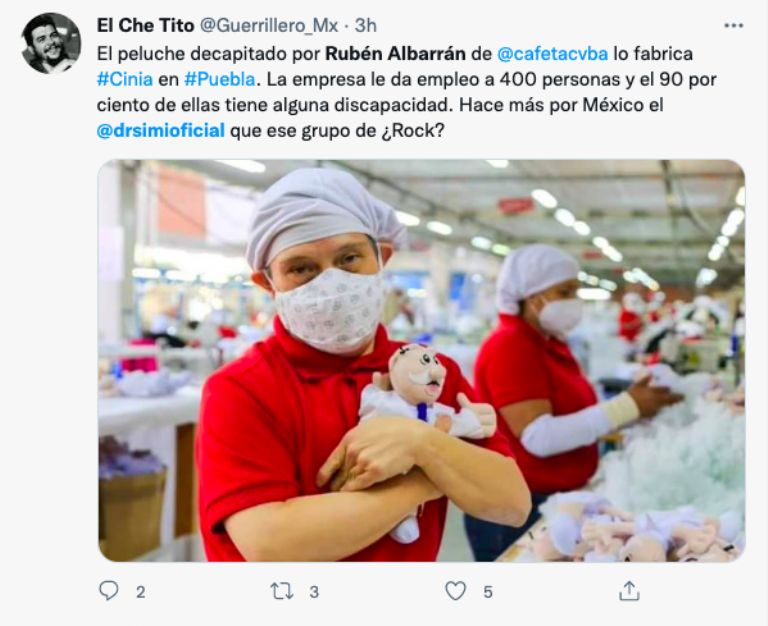View the 5 likes count
The height and width of the screenshot is (626, 768).
(x=487, y=592)
